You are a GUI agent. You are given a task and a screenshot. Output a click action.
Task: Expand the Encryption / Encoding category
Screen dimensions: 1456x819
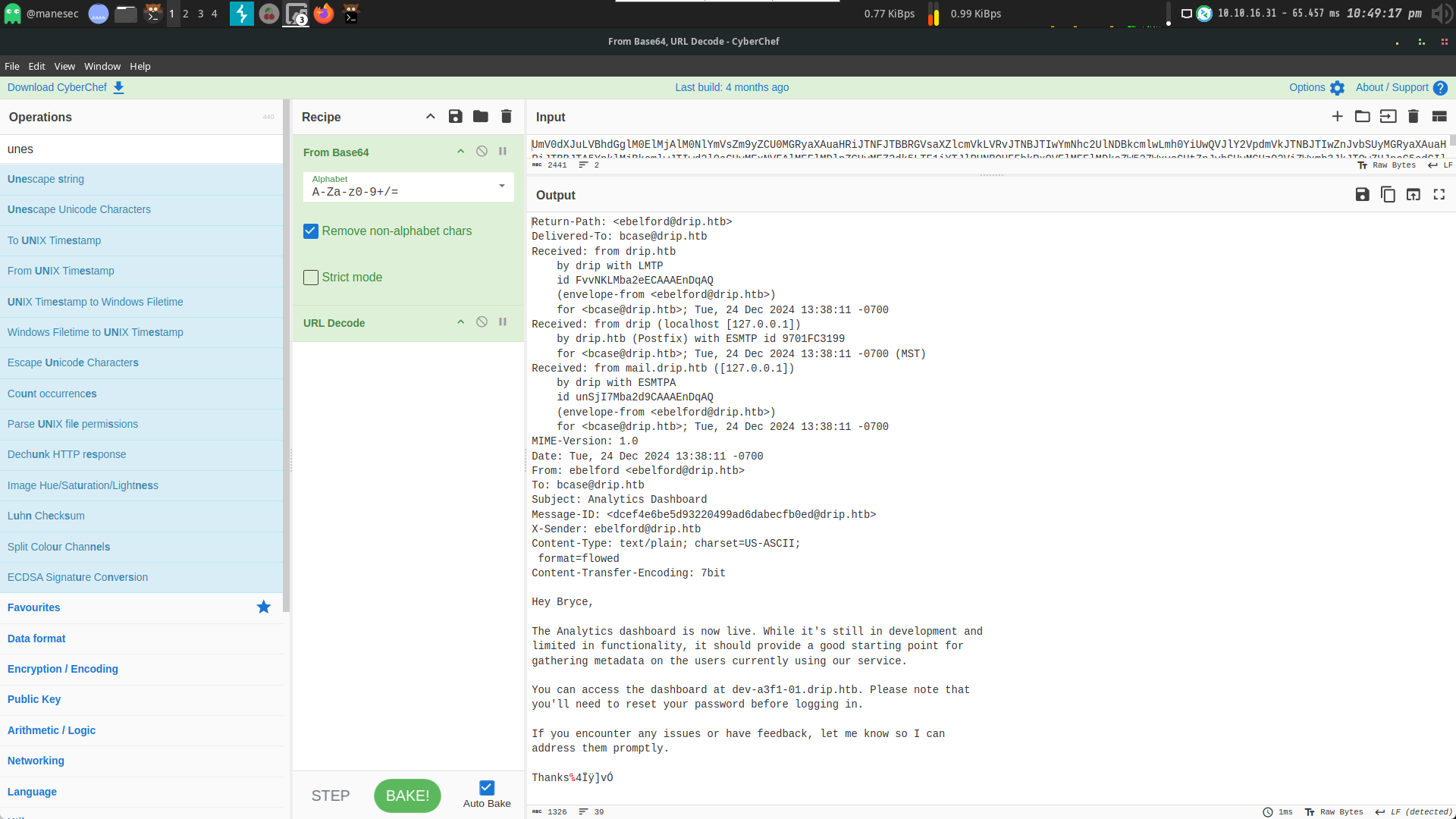click(x=63, y=669)
